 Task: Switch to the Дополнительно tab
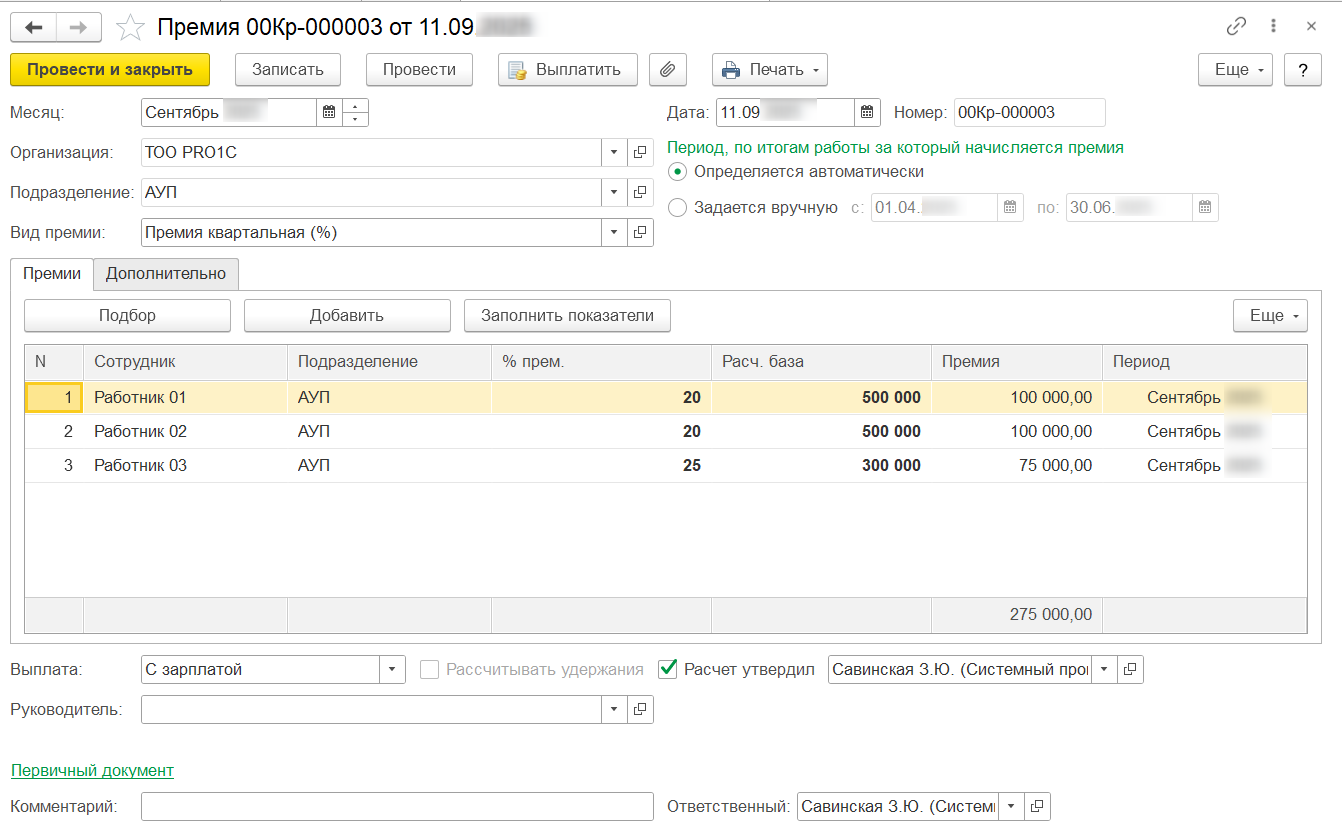click(x=166, y=274)
